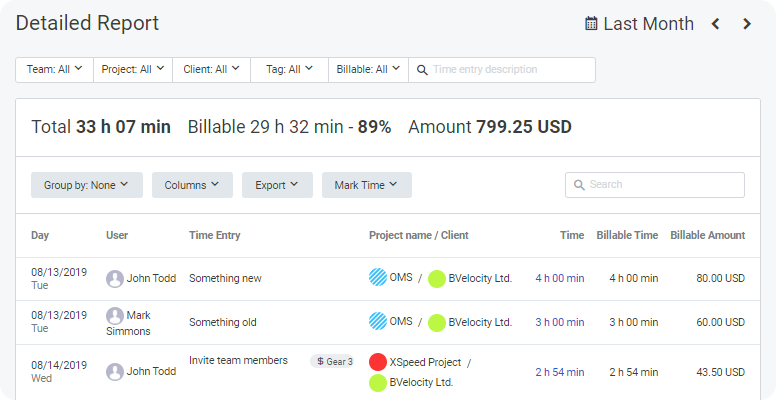Open the Group by: None menu
Screen dimensions: 776x400
pyautogui.click(x=87, y=185)
